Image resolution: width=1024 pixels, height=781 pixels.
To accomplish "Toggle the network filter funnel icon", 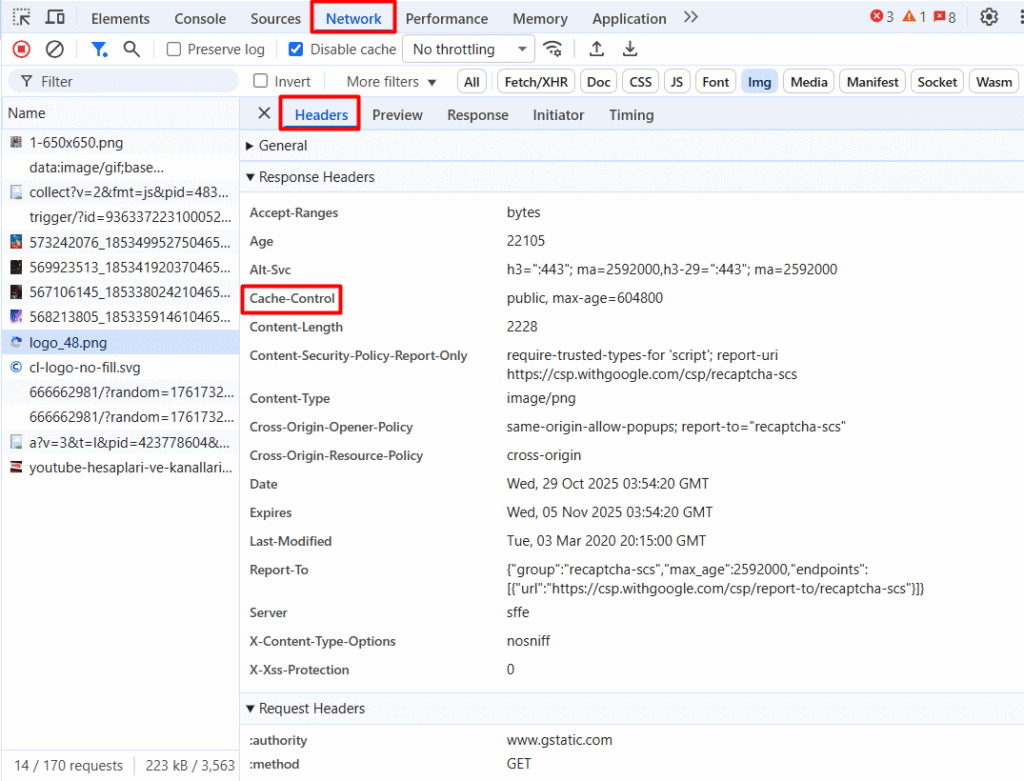I will click(99, 49).
